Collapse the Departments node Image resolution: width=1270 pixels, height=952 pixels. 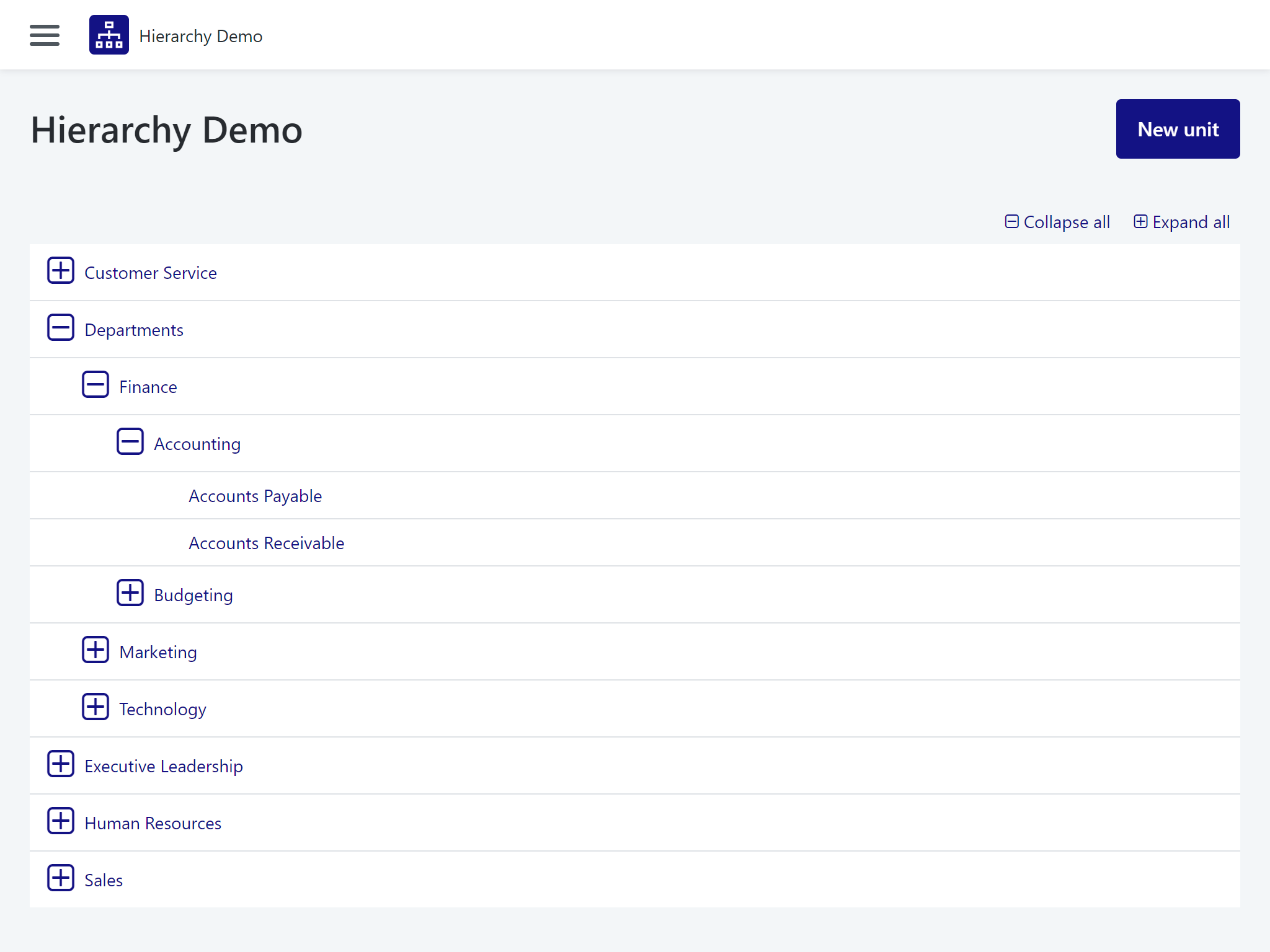coord(61,328)
